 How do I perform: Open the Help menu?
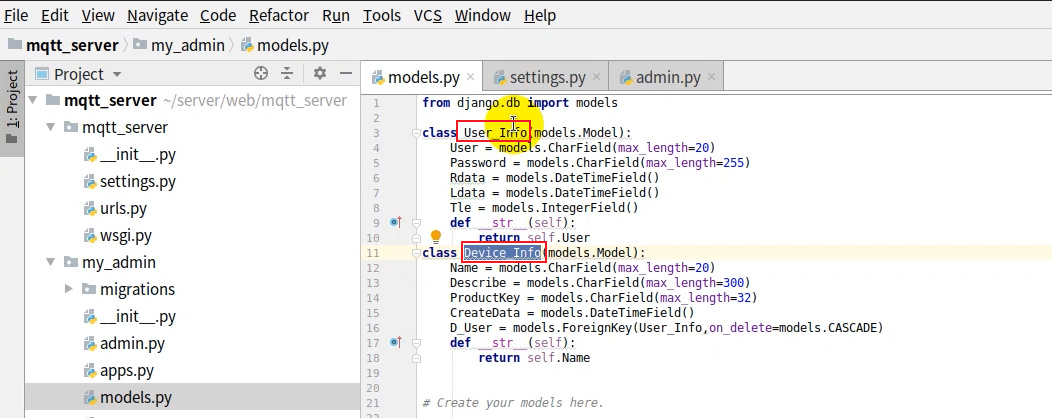[x=540, y=15]
